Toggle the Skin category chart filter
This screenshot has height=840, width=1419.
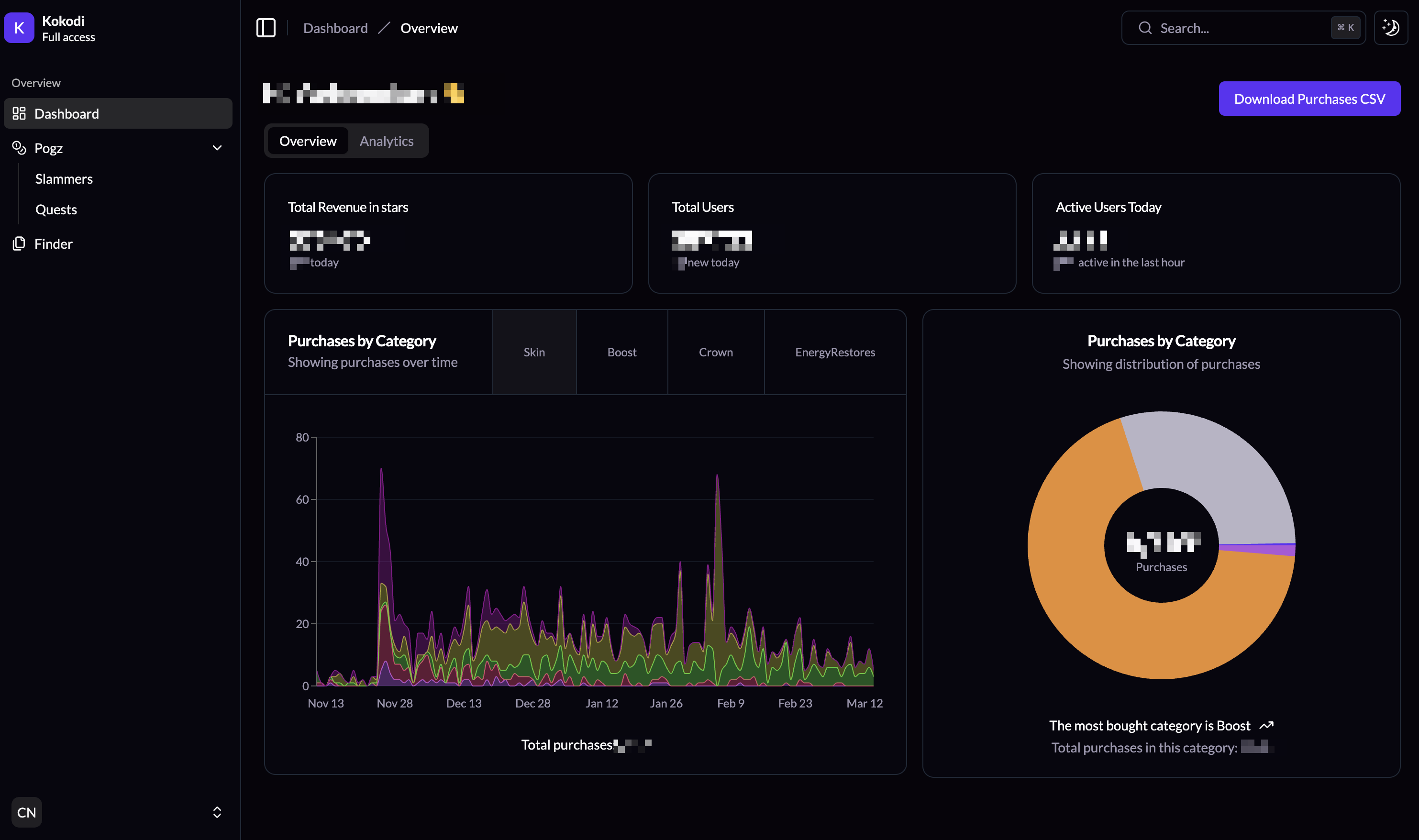pyautogui.click(x=534, y=352)
